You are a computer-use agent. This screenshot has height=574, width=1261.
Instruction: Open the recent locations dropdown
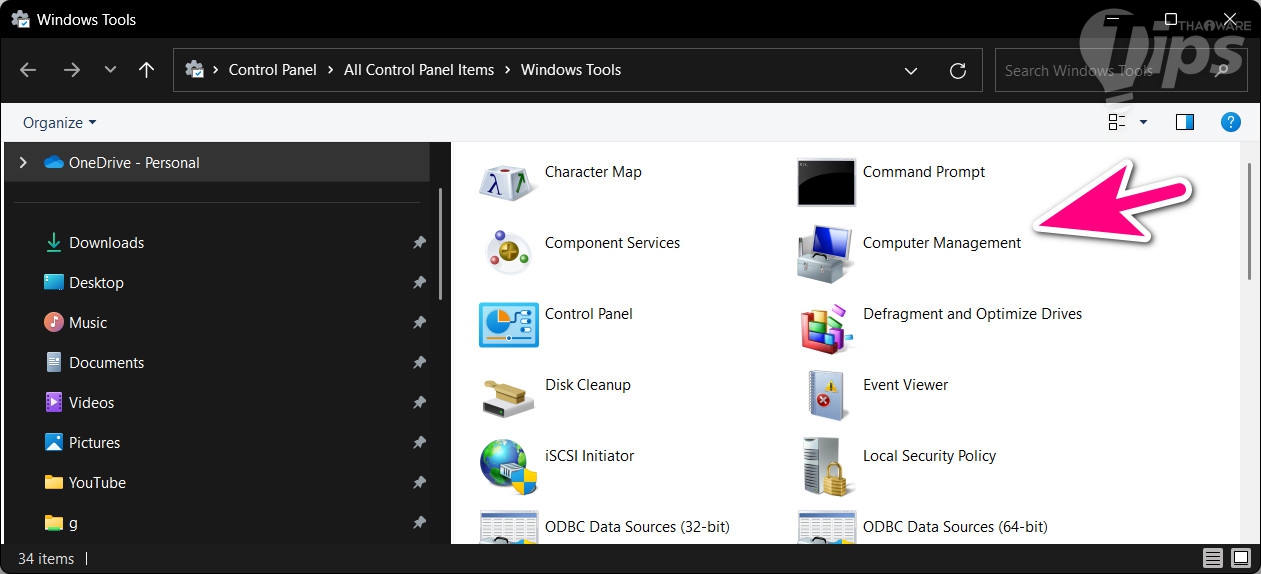[110, 70]
